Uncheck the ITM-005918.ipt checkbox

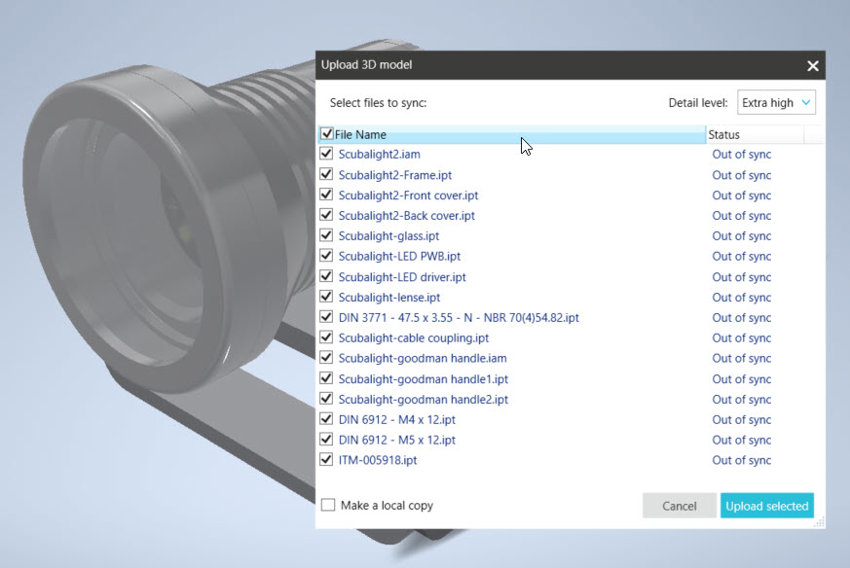coord(326,459)
